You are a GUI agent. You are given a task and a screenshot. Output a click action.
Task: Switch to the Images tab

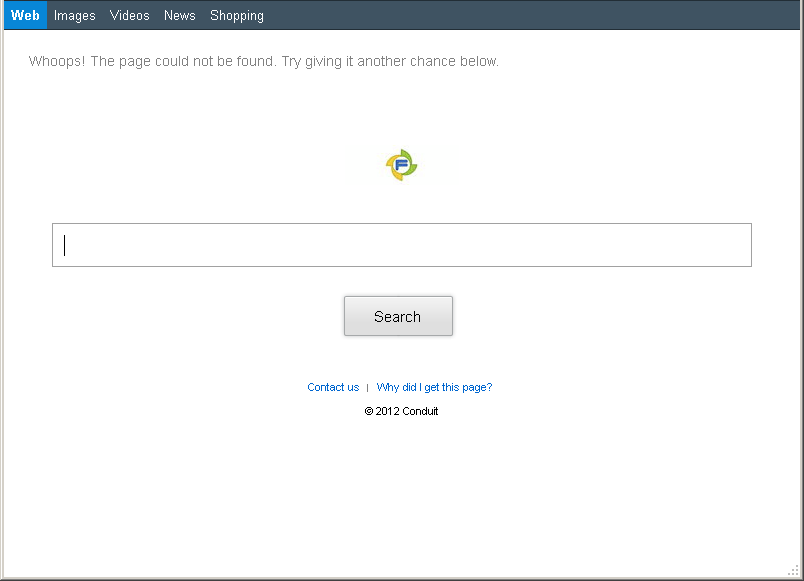75,15
